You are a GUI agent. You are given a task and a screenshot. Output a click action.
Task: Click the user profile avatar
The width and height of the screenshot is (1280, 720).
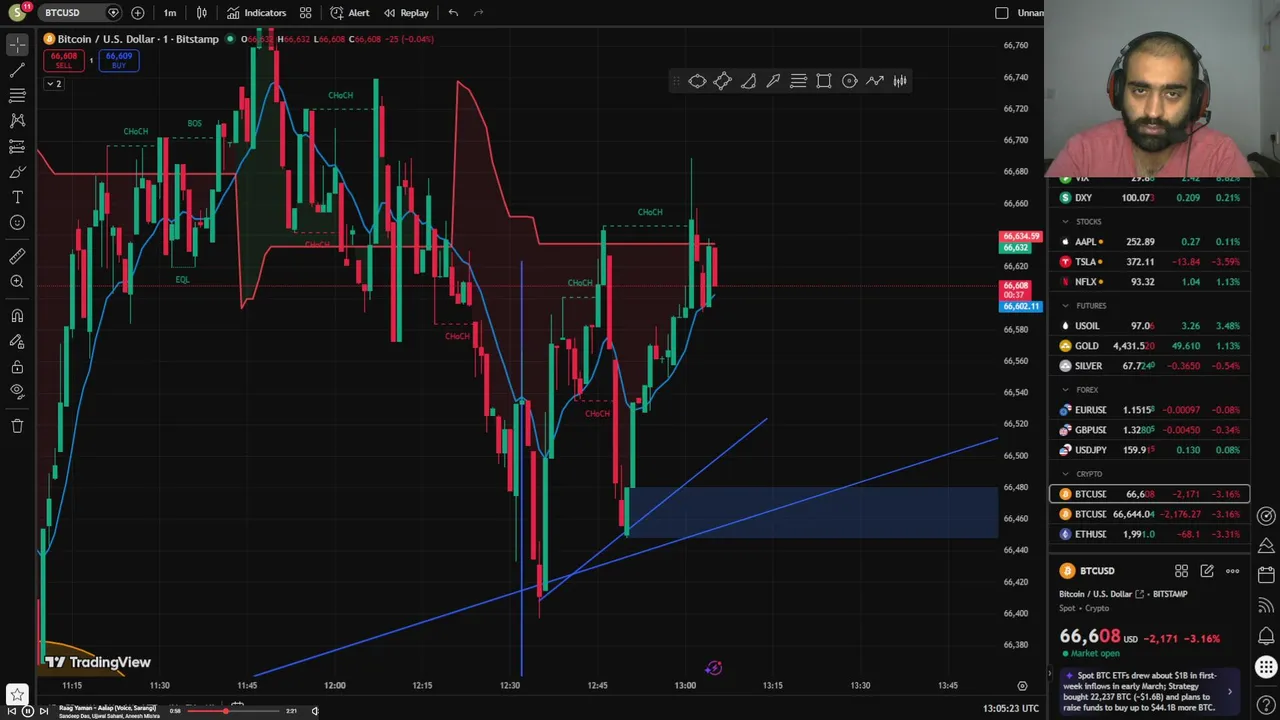[17, 13]
